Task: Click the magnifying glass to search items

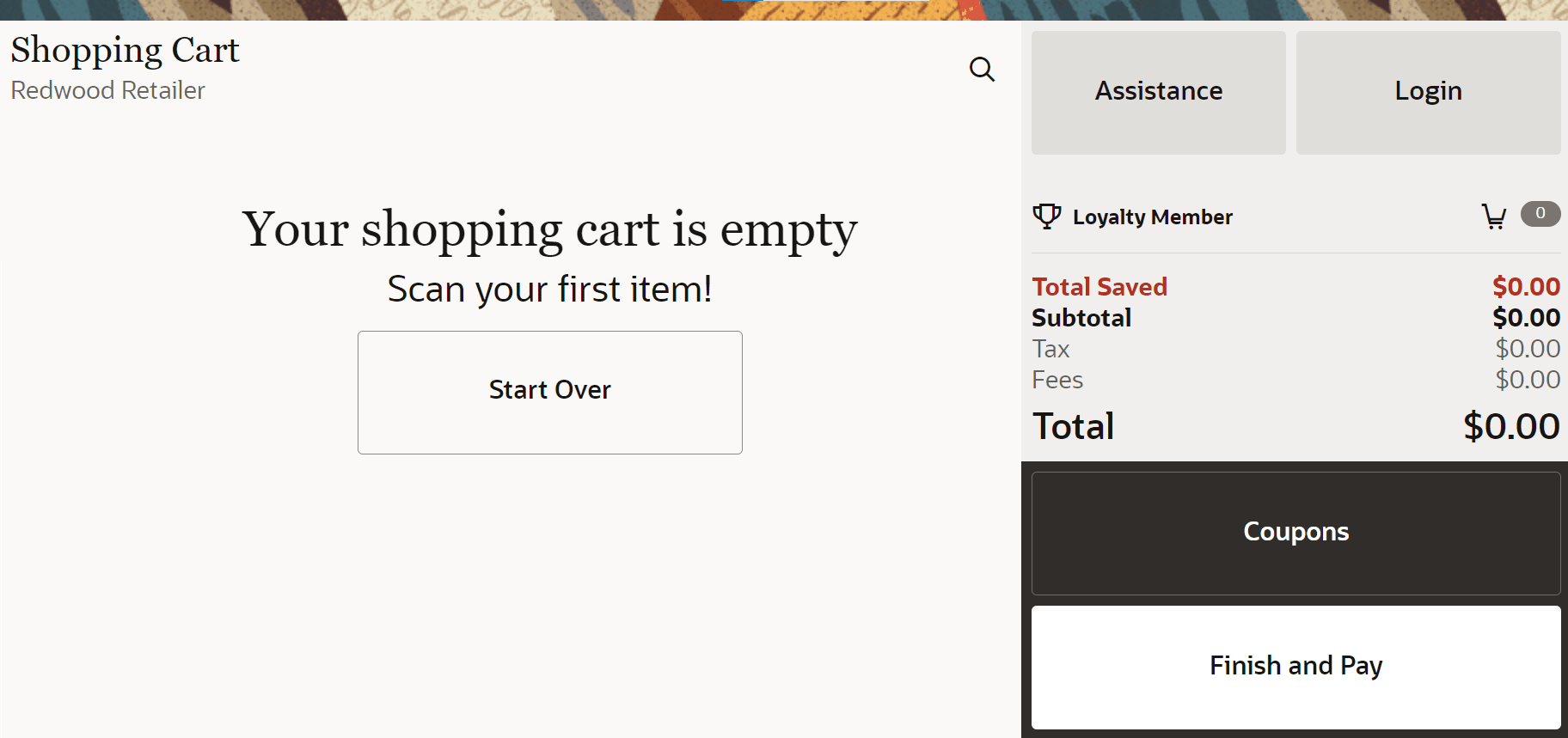Action: [x=982, y=70]
